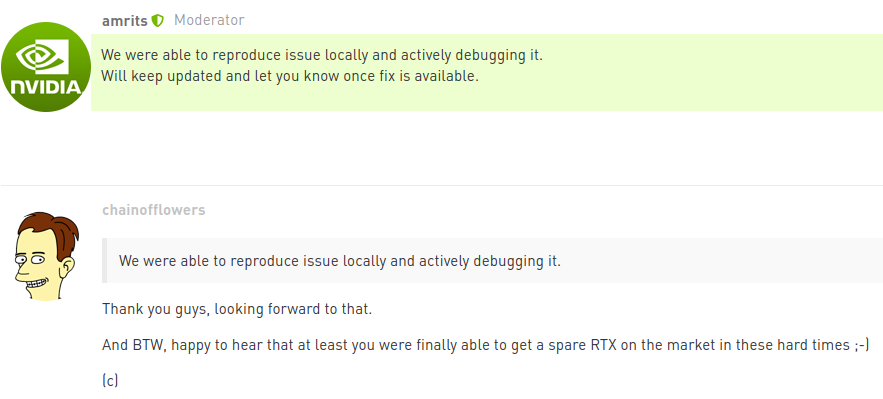This screenshot has width=883, height=399.
Task: Click the 'And BTW, happy to hear' paragraph
Action: 485,345
